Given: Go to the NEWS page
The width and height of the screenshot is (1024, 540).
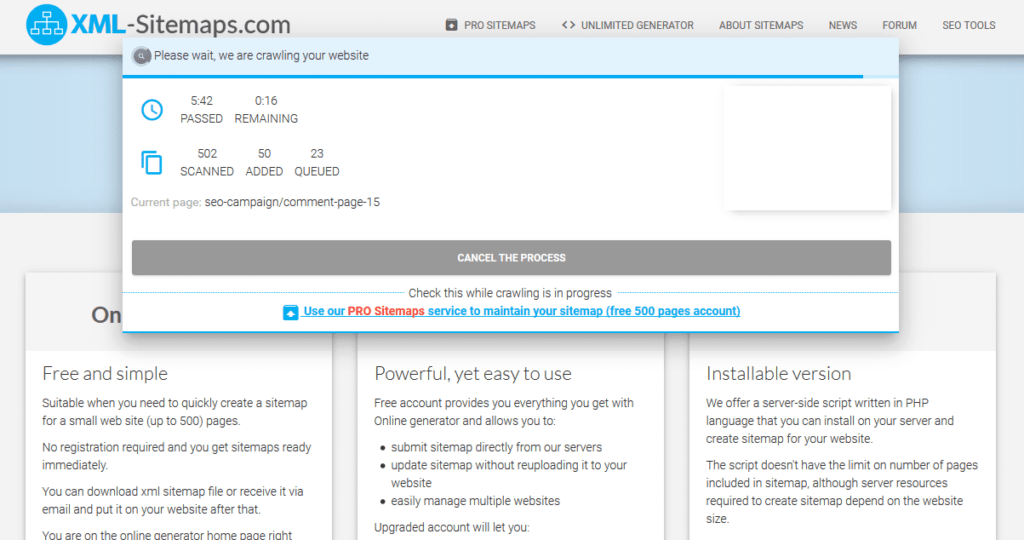Looking at the screenshot, I should pyautogui.click(x=842, y=25).
